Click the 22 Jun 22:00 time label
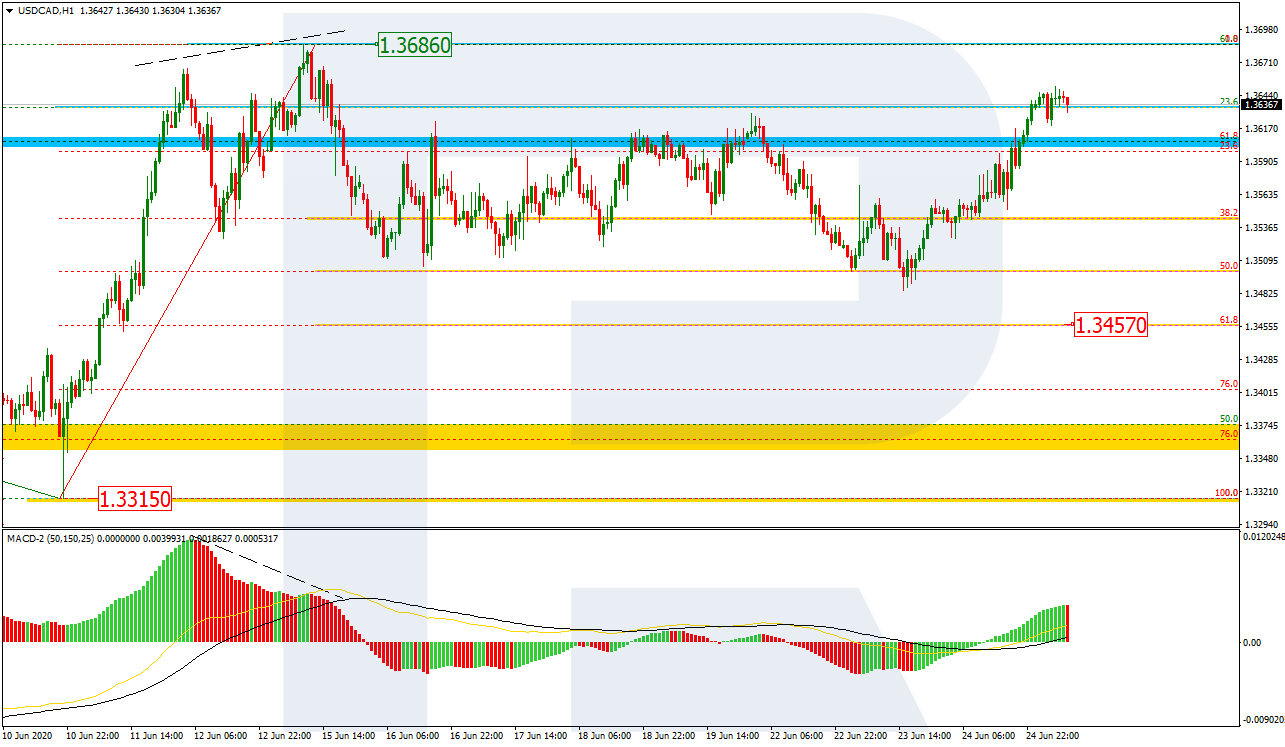This screenshot has width=1285, height=747. pos(860,735)
